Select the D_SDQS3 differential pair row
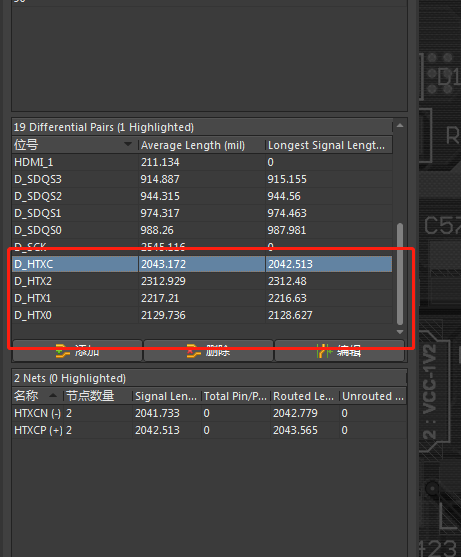The height and width of the screenshot is (557, 461). (x=202, y=179)
